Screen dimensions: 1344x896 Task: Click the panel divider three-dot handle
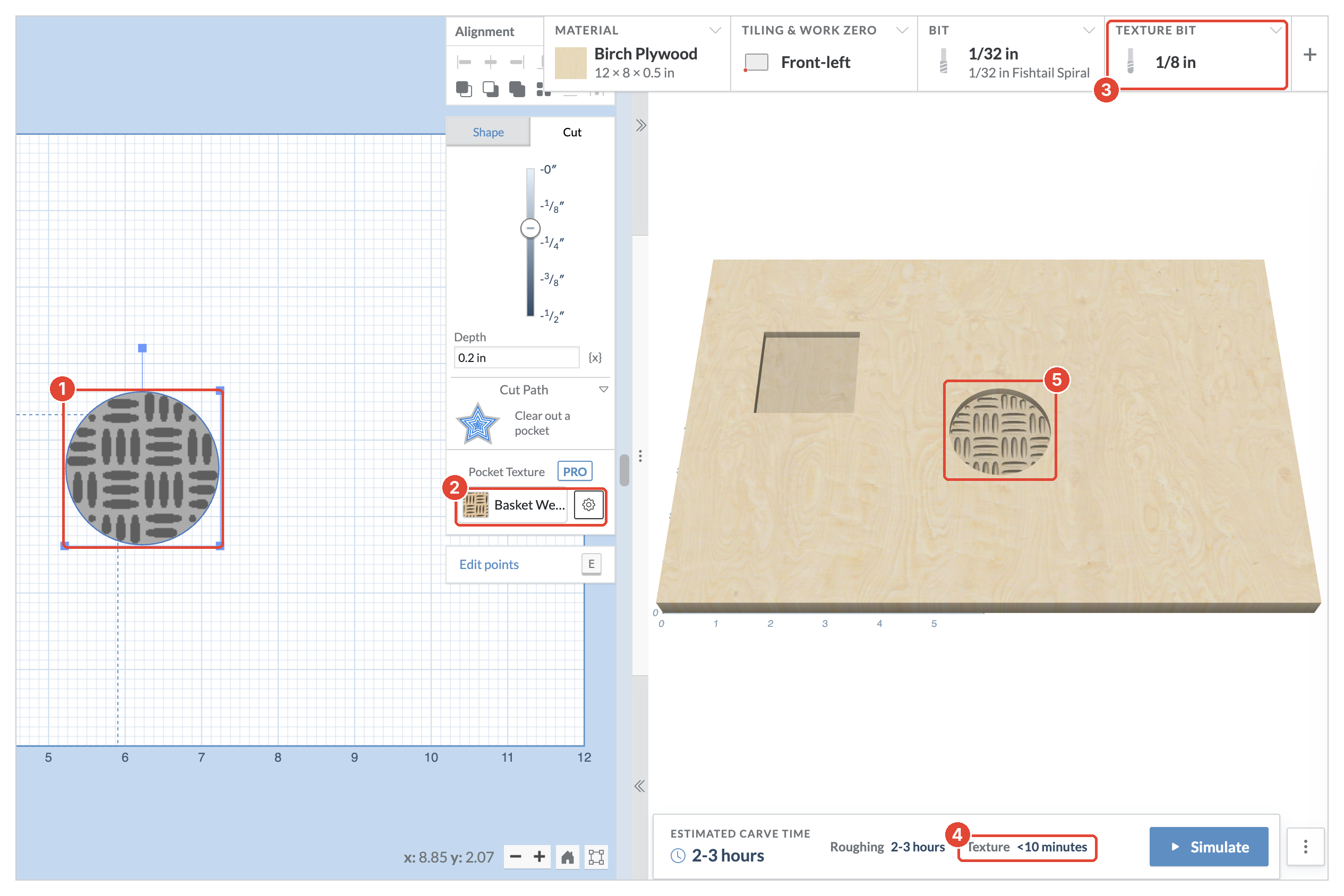click(641, 456)
